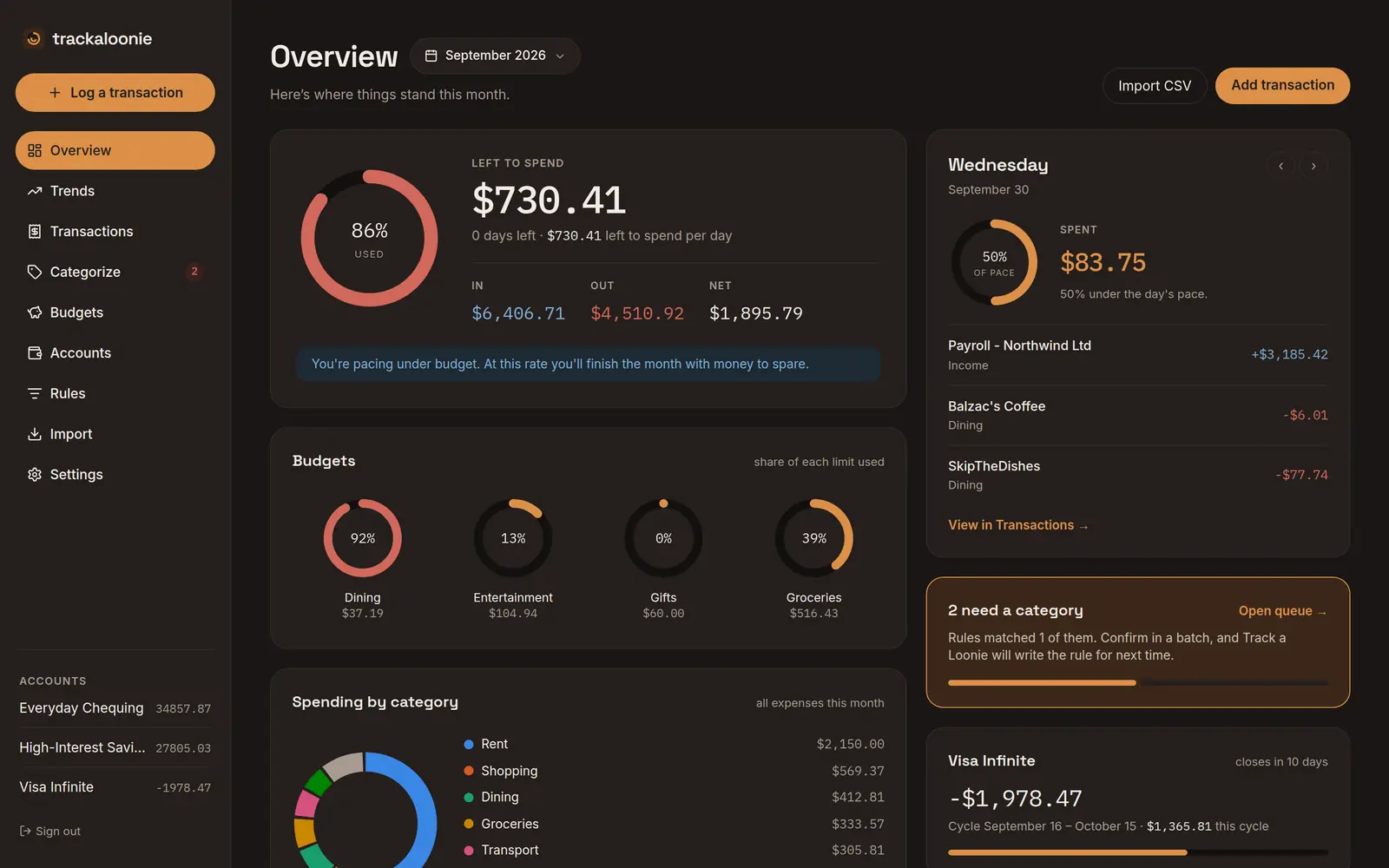Open the Accounts page
1389x868 pixels.
[x=115, y=353]
